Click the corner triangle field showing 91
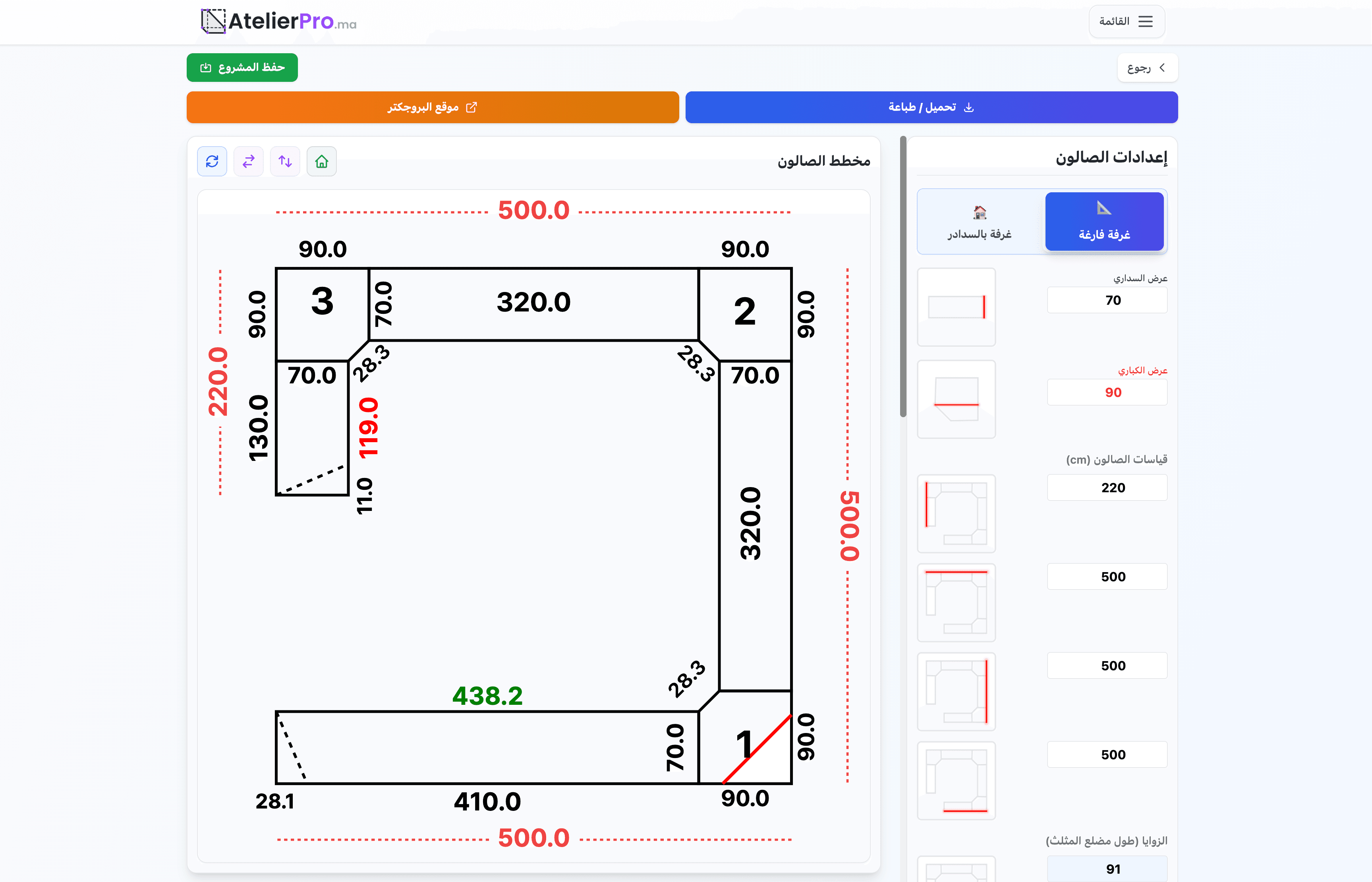Viewport: 1372px width, 882px height. (x=1107, y=869)
